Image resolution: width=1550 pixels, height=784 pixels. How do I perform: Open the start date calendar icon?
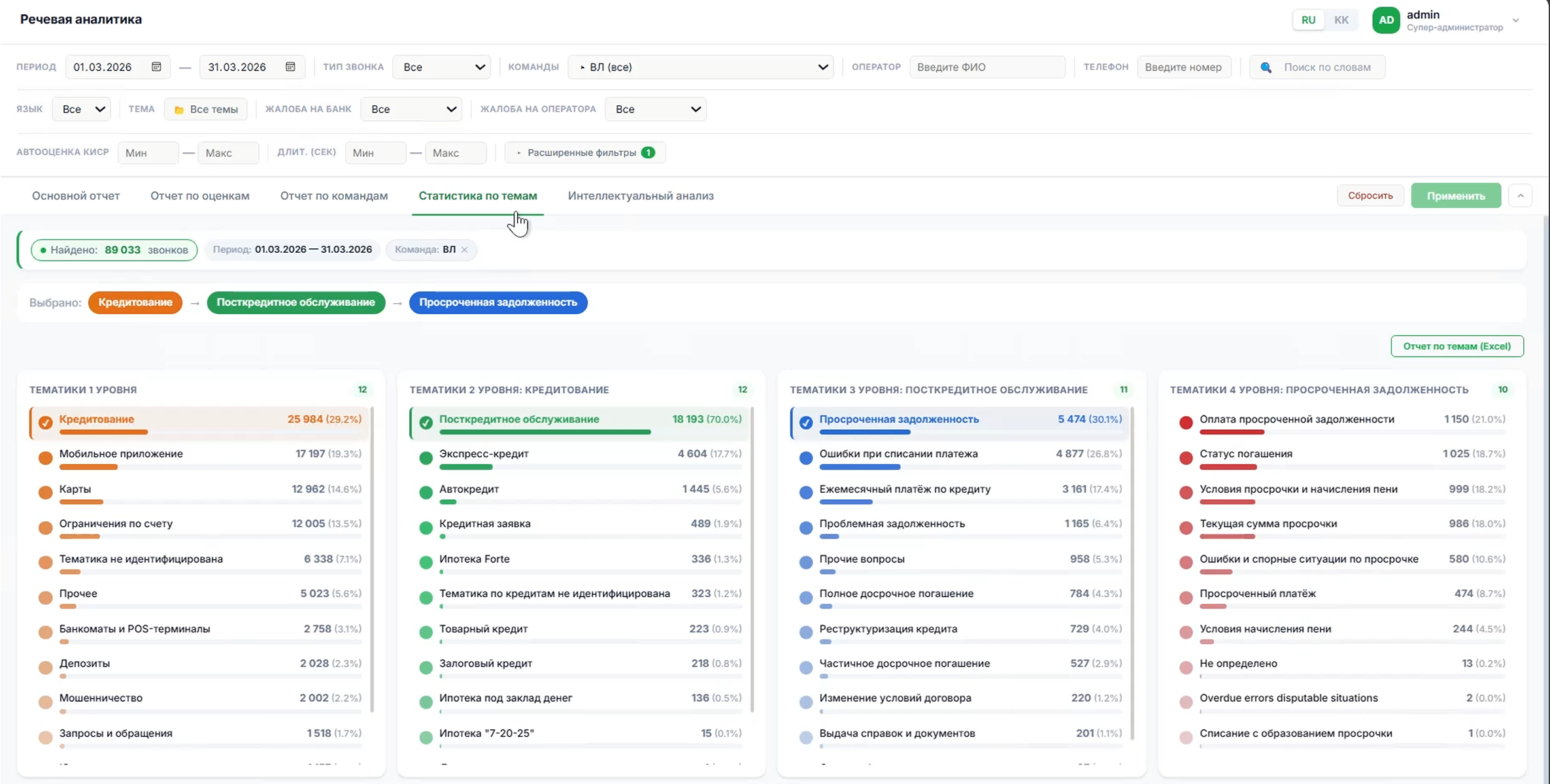[x=156, y=67]
